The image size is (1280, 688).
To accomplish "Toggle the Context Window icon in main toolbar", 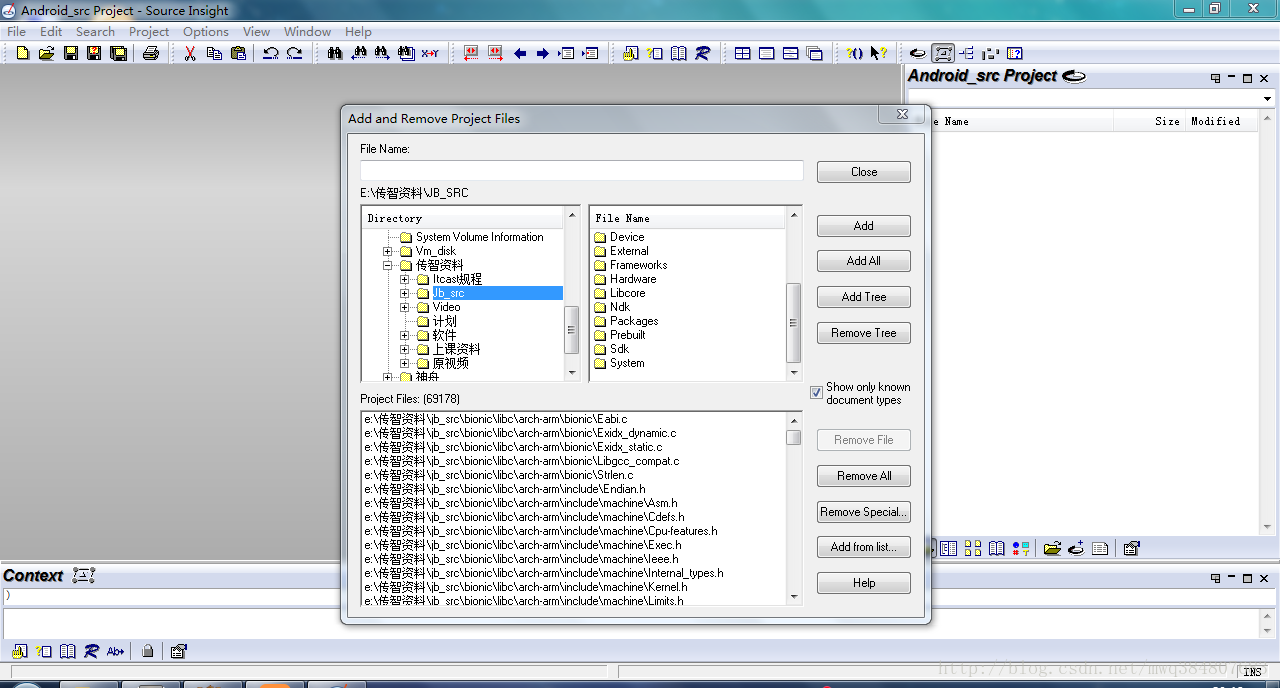I will click(942, 53).
